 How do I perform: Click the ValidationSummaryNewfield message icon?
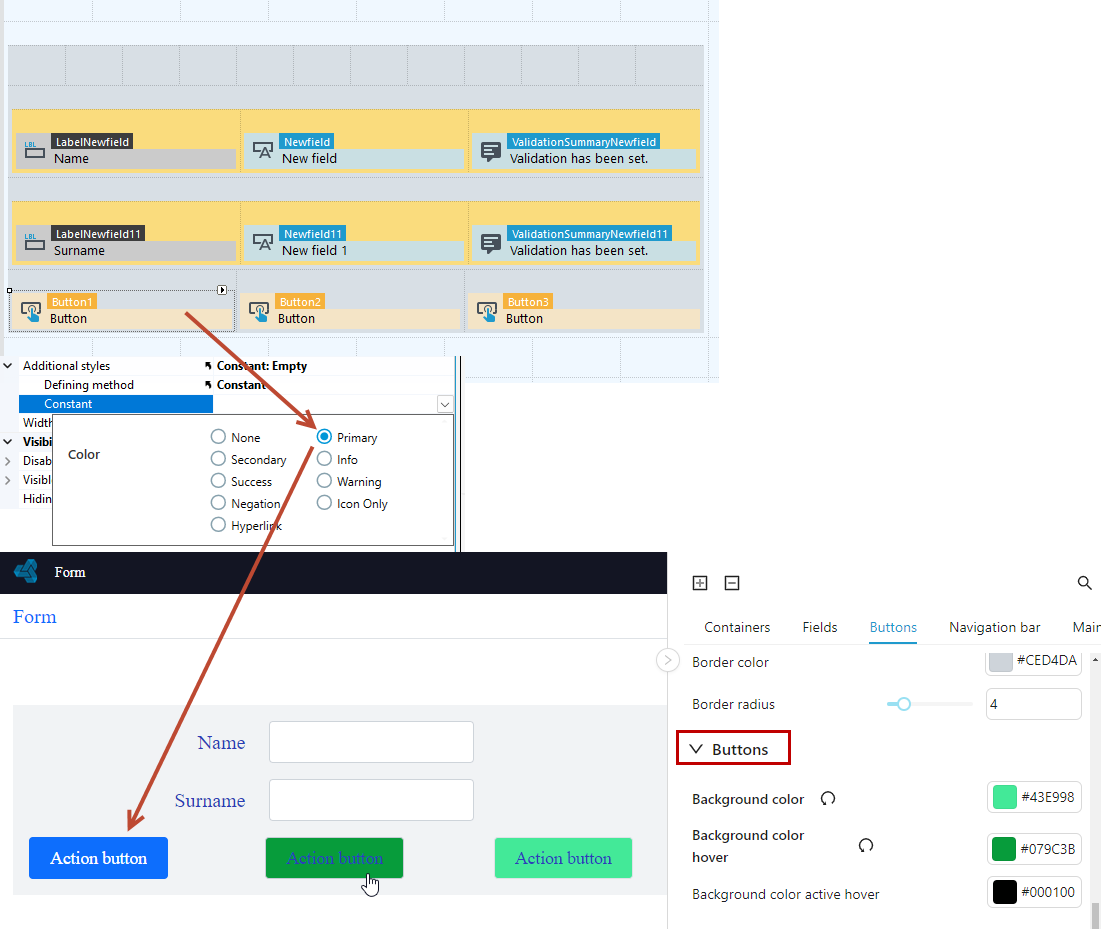coord(491,151)
